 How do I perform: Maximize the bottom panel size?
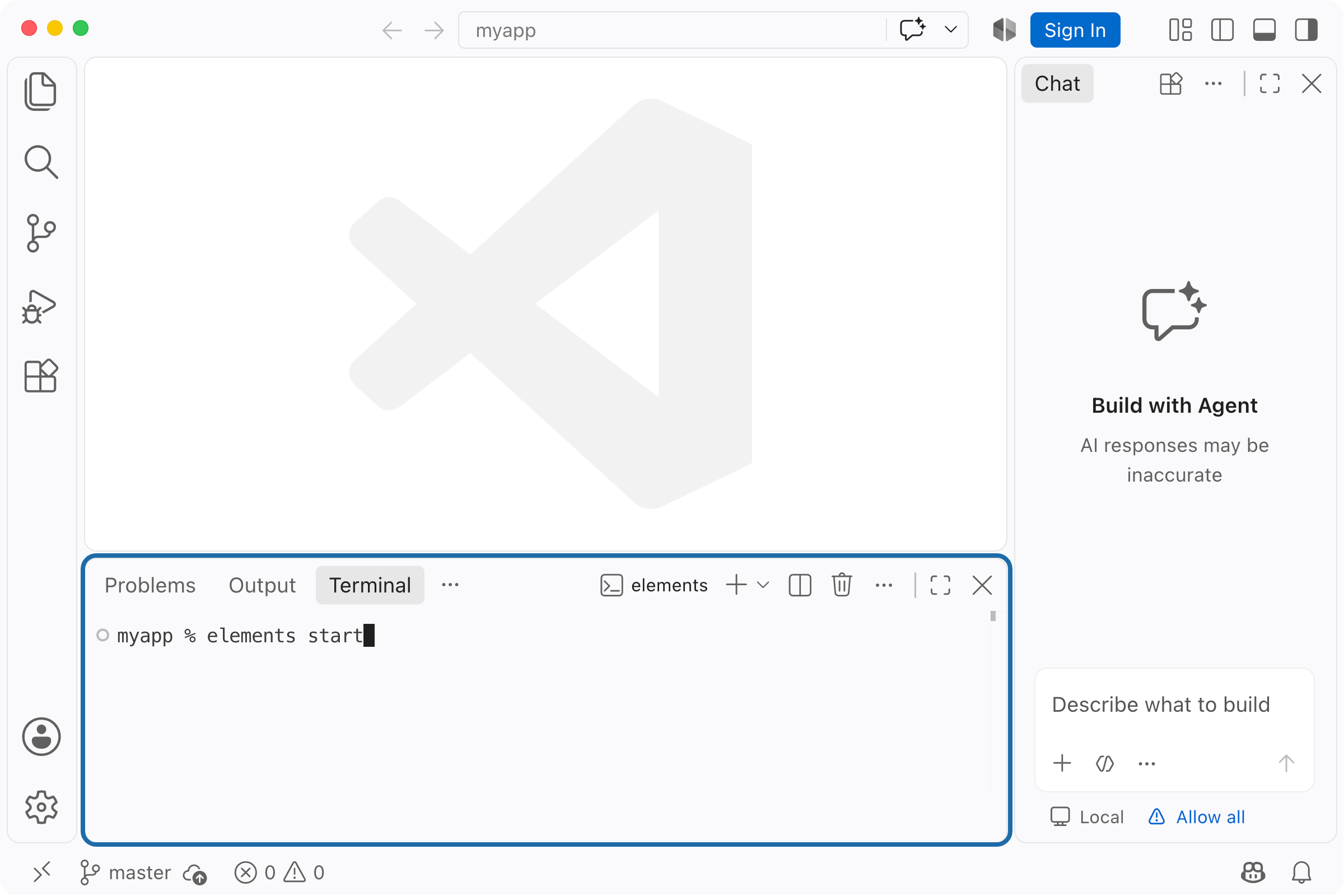tap(940, 585)
